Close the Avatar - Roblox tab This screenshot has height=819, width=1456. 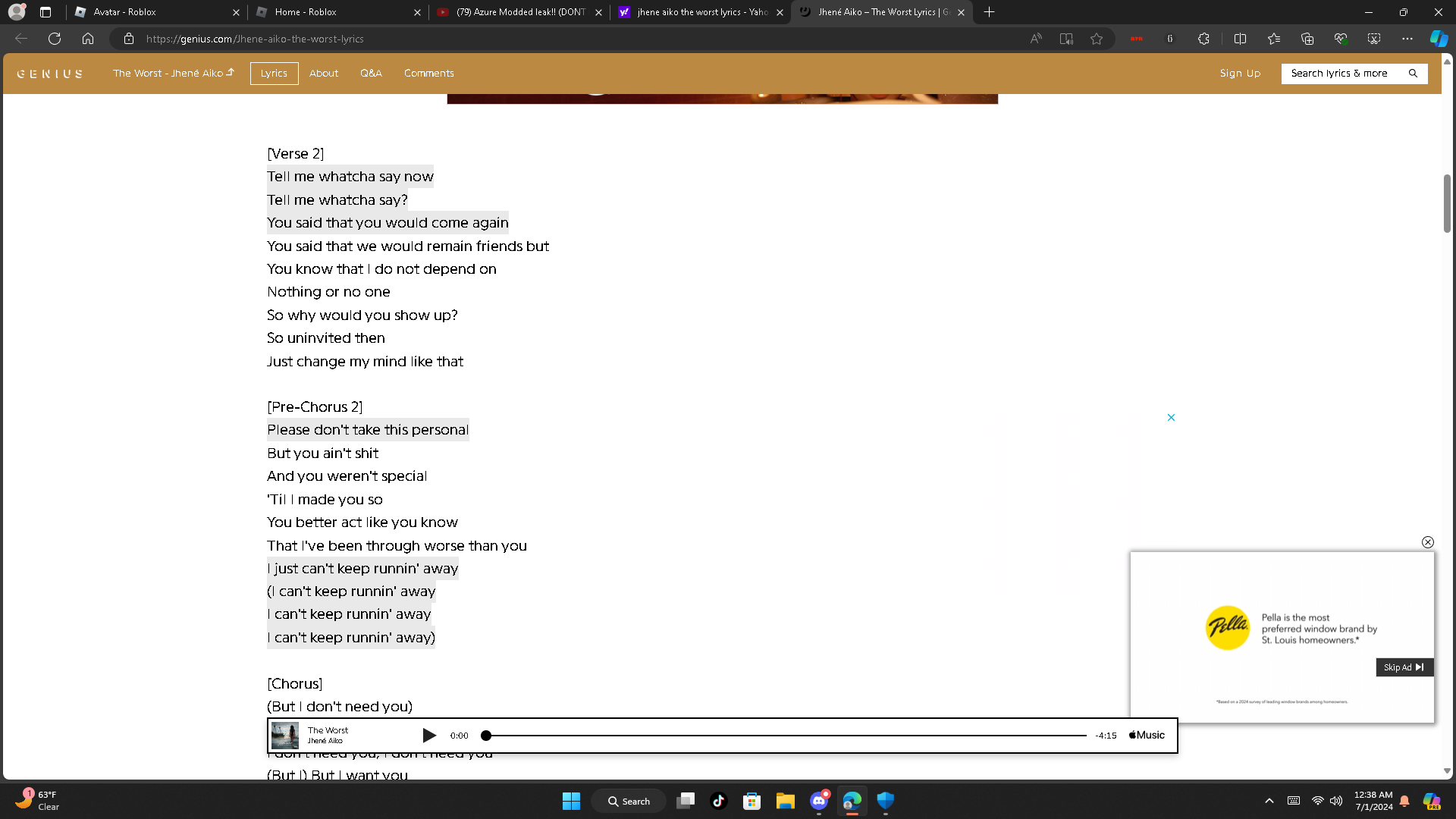tap(236, 12)
